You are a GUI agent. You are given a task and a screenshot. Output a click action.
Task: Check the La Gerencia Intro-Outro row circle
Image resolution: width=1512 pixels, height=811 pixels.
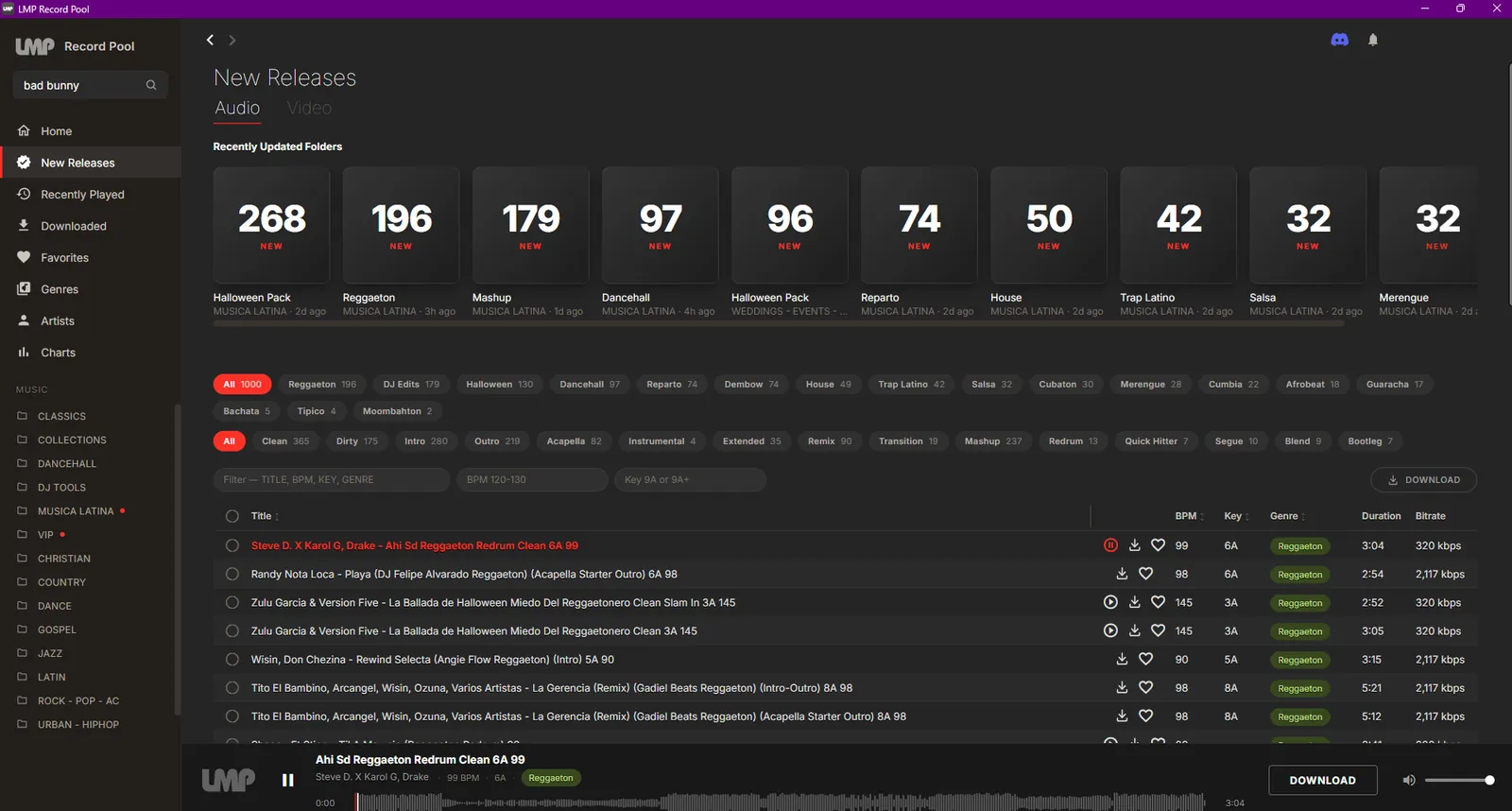232,687
